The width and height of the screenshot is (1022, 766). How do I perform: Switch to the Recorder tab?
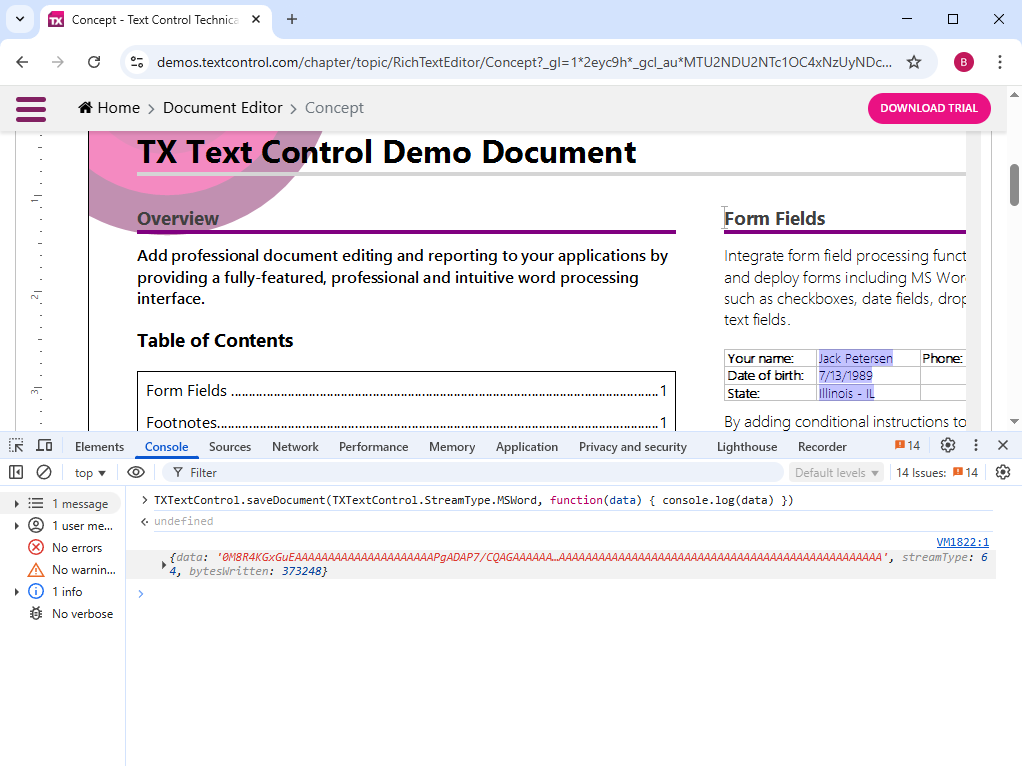(822, 447)
